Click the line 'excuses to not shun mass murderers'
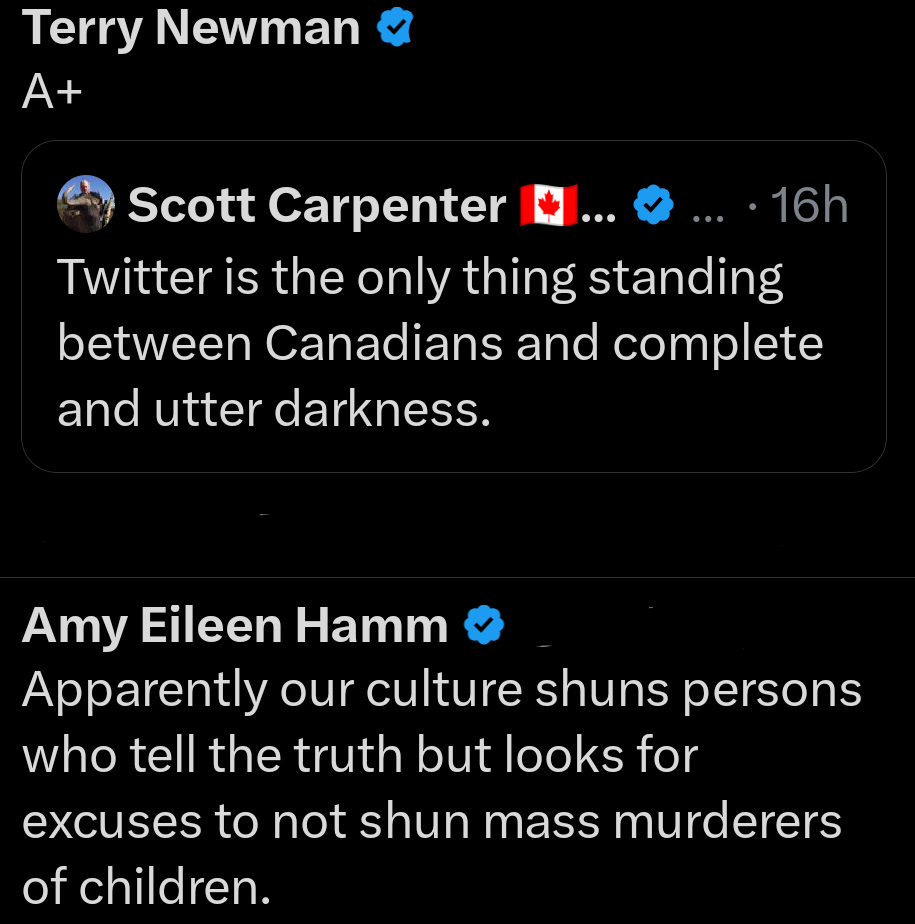The image size is (915, 924). [x=431, y=822]
